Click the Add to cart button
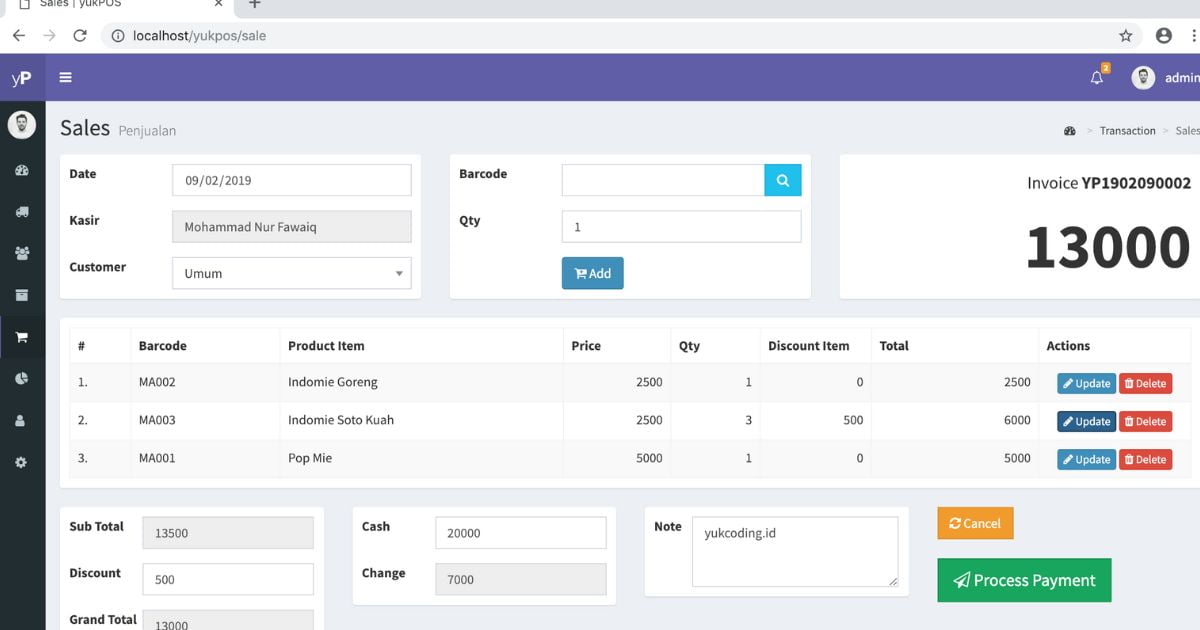The height and width of the screenshot is (630, 1200). coord(593,273)
